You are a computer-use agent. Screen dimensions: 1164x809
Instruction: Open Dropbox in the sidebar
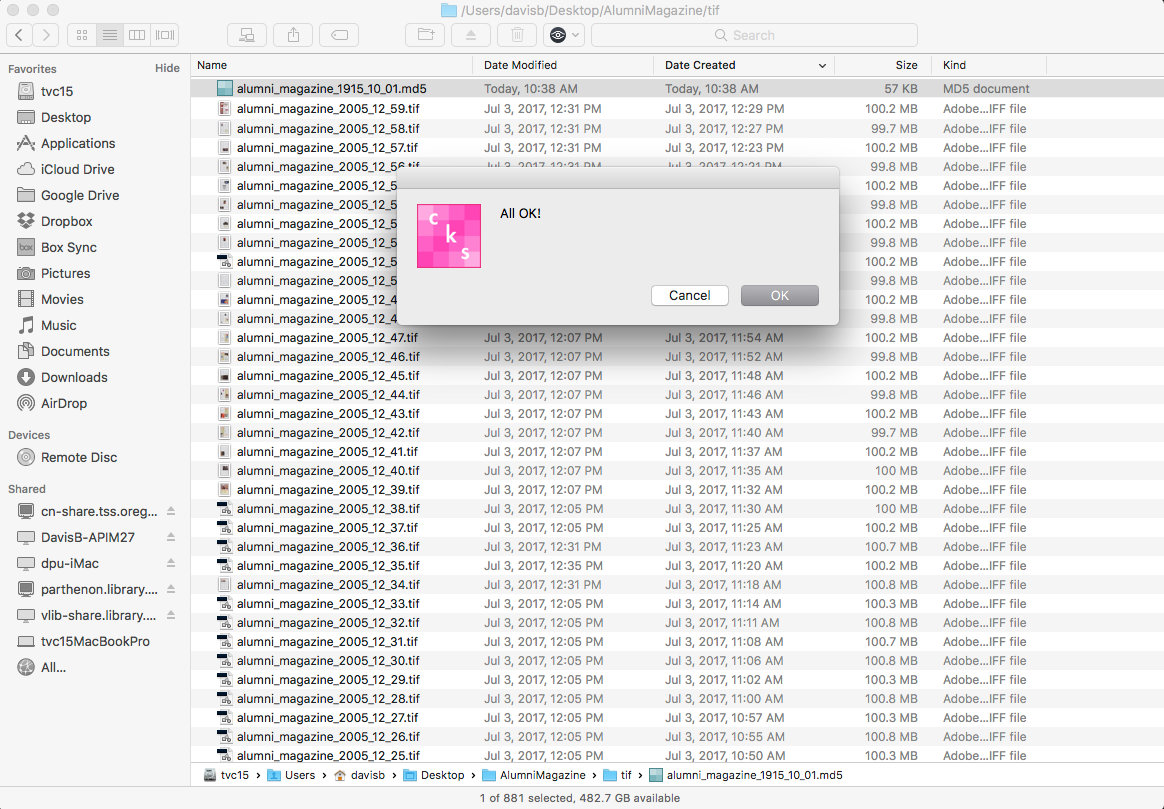[x=66, y=221]
